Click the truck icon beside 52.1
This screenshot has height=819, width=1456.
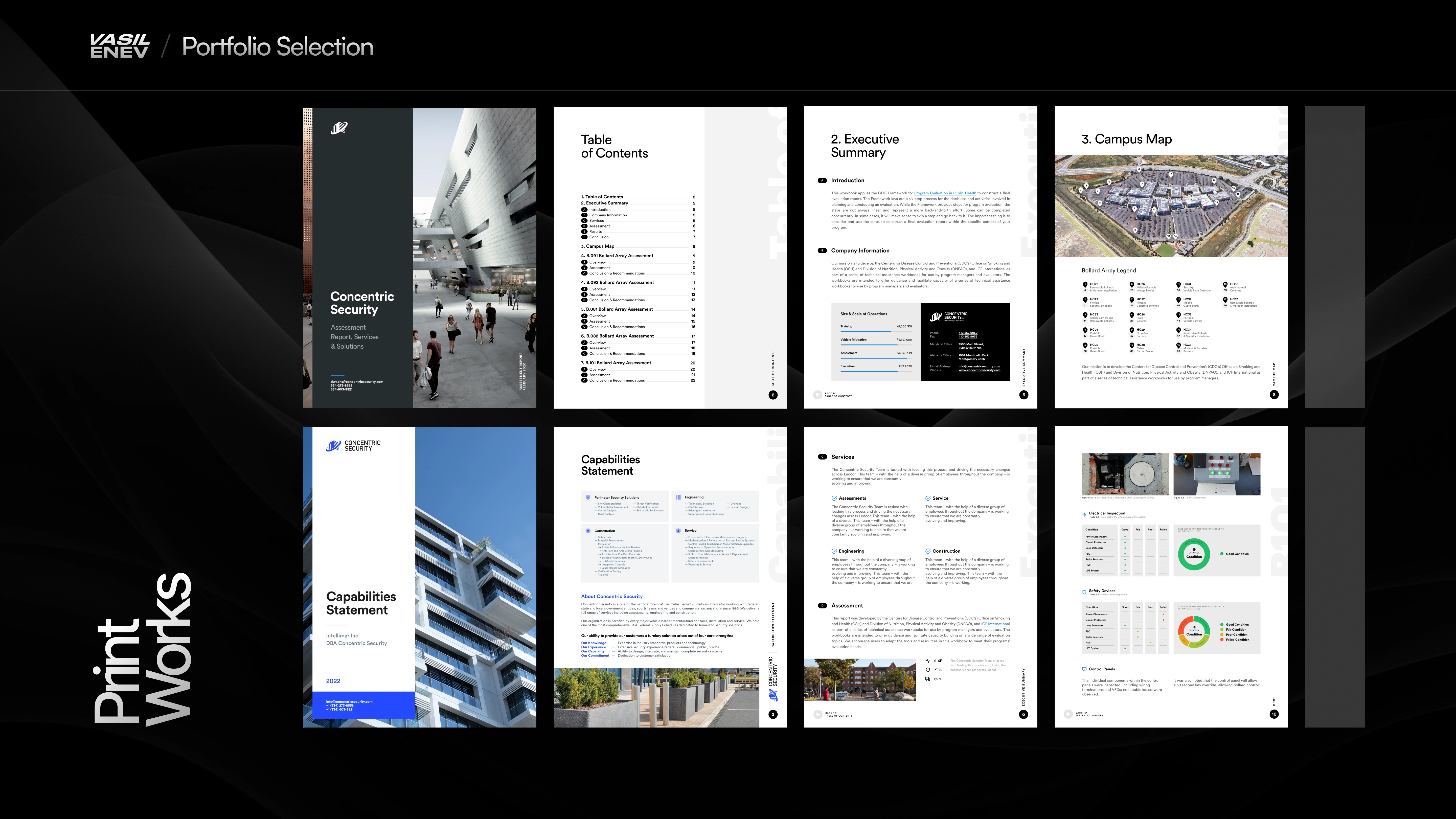click(927, 679)
